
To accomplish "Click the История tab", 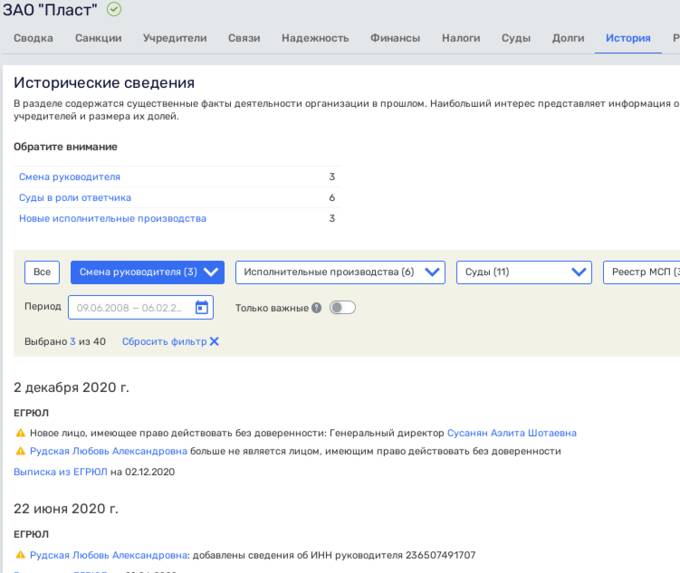I will (628, 38).
